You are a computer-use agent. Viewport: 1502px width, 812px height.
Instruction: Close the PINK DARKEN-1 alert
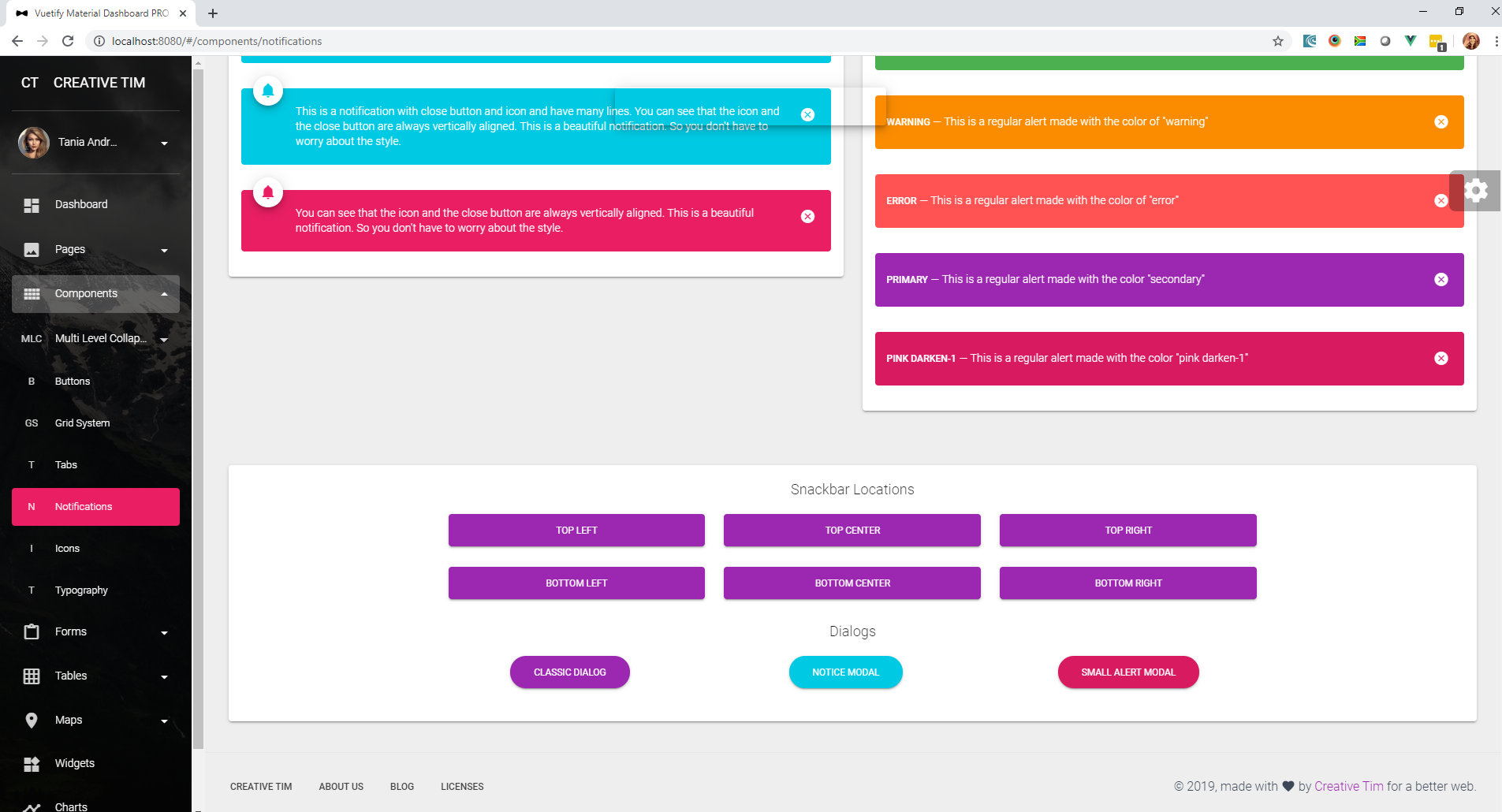[1441, 359]
